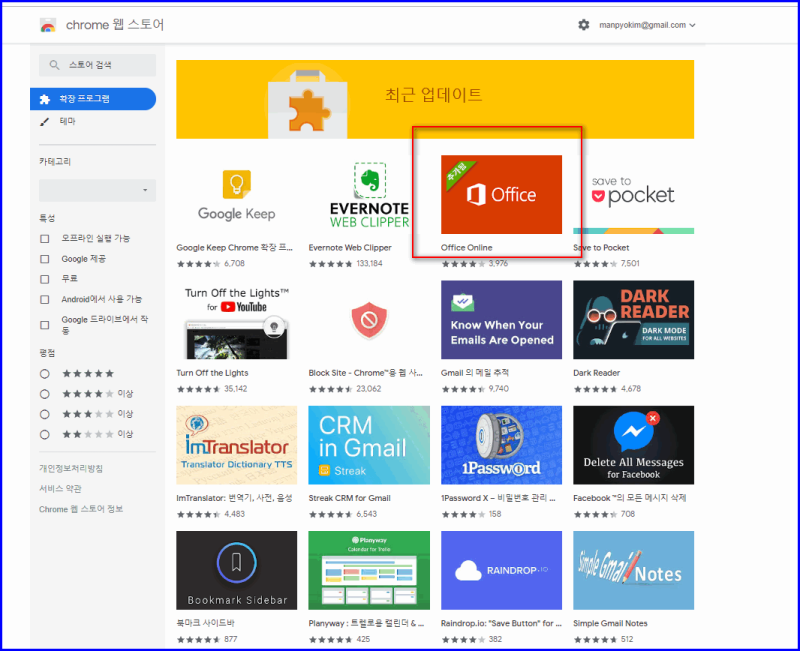Select the four stars 이상 radio button

(x=45, y=394)
